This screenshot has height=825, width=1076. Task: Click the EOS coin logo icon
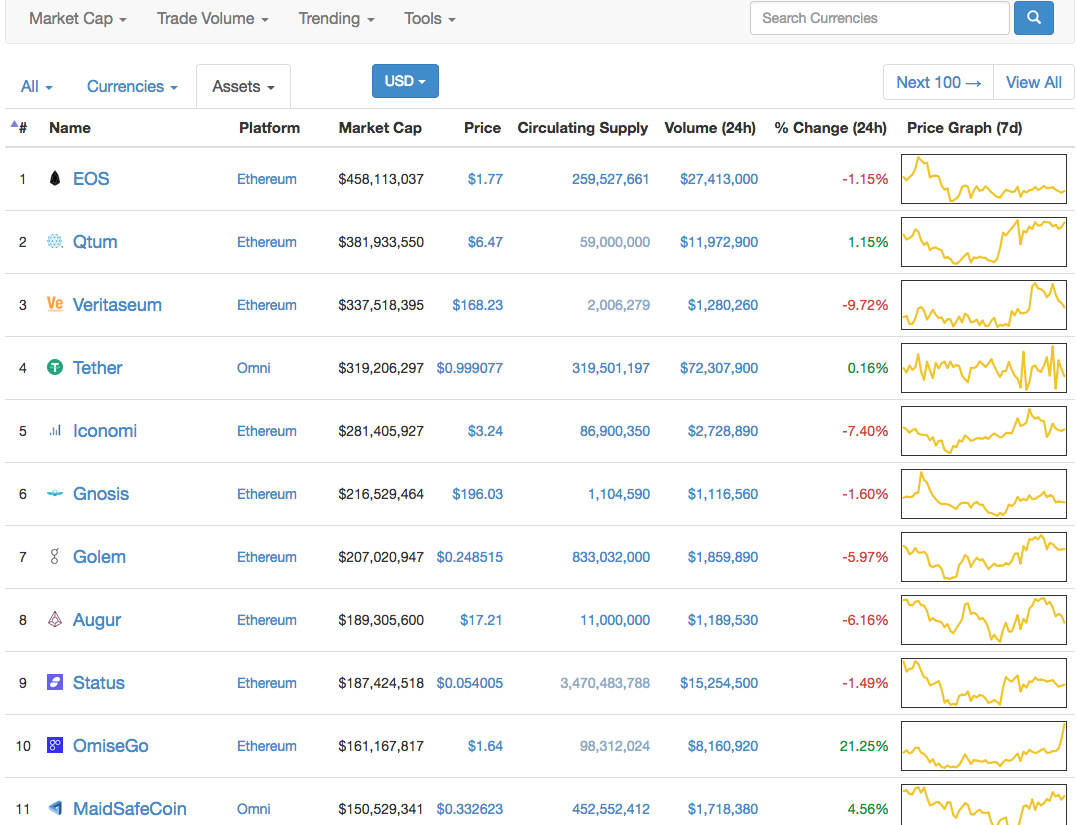[55, 179]
